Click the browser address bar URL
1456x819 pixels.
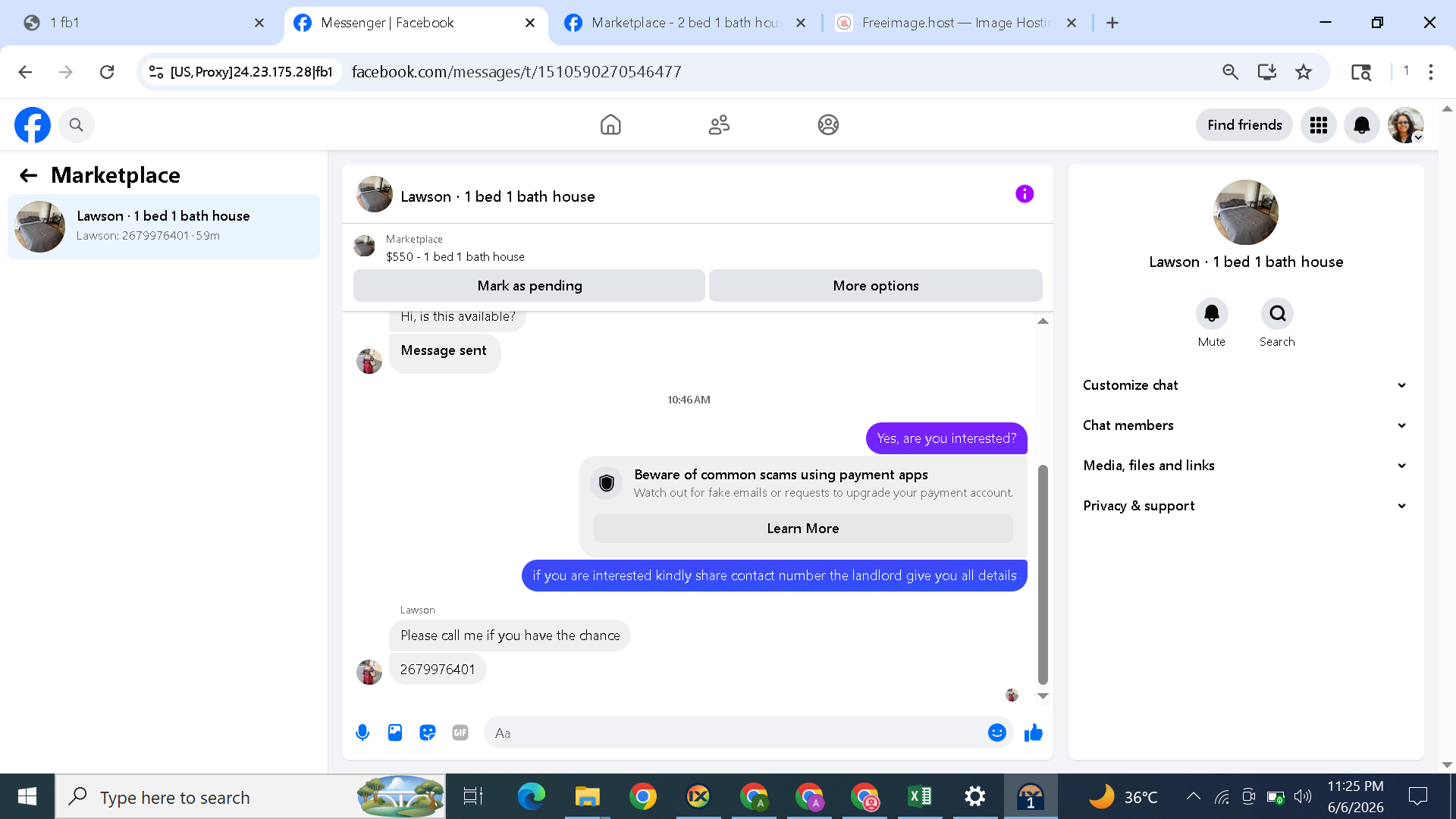pos(516,72)
